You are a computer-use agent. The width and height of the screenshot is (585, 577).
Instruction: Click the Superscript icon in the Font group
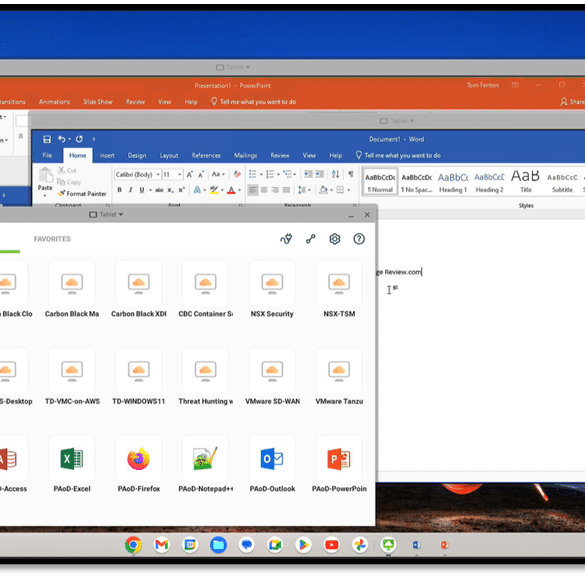[x=181, y=190]
